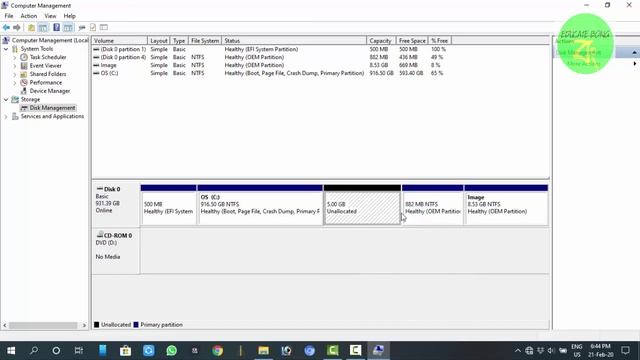Open the Action menu
640x360 pixels.
click(29, 16)
